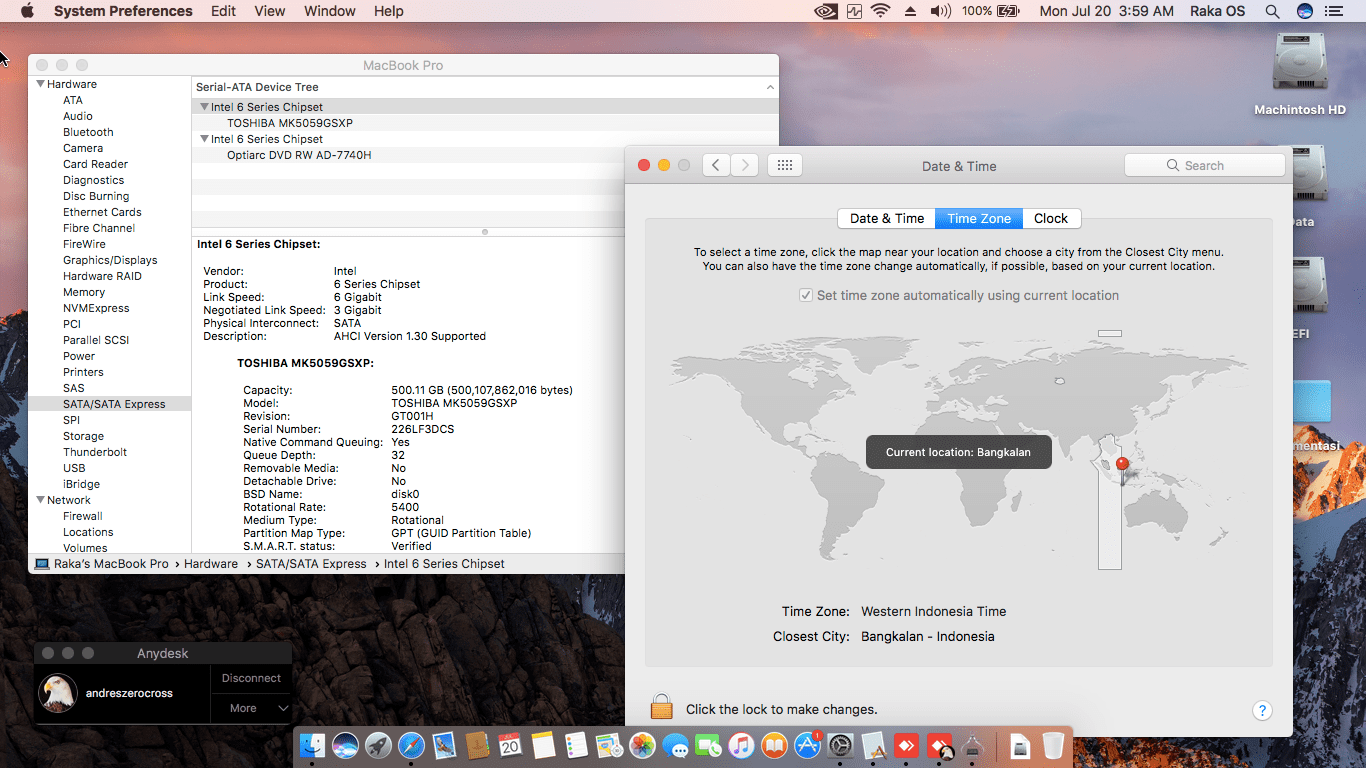The width and height of the screenshot is (1366, 768).
Task: Click Serial-ATA Device Tree sort chevron
Action: point(770,87)
